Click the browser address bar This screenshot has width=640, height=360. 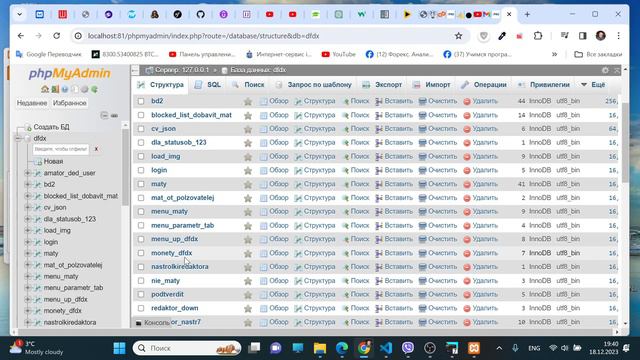[x=269, y=36]
